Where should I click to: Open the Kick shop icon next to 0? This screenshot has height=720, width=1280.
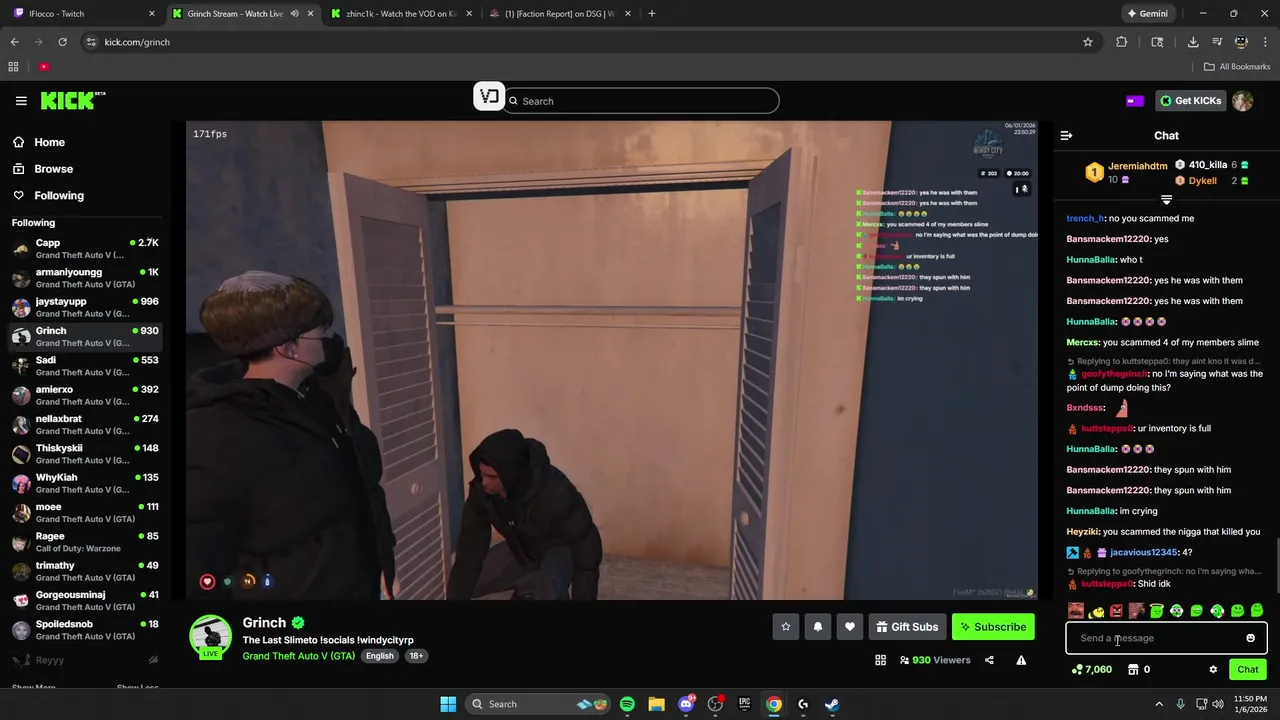(x=1133, y=670)
